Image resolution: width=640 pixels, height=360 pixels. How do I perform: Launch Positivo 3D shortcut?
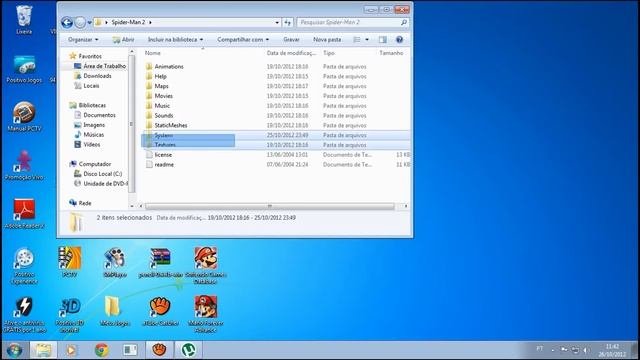tap(70, 313)
